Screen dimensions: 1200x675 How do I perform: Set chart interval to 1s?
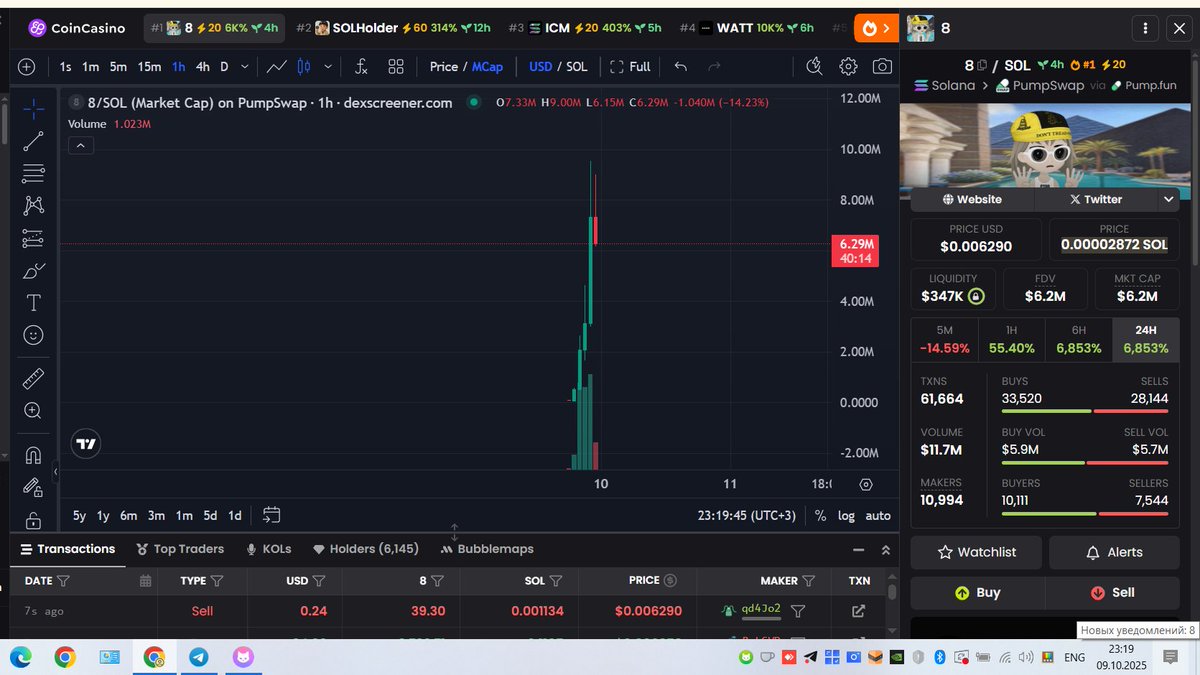click(66, 67)
